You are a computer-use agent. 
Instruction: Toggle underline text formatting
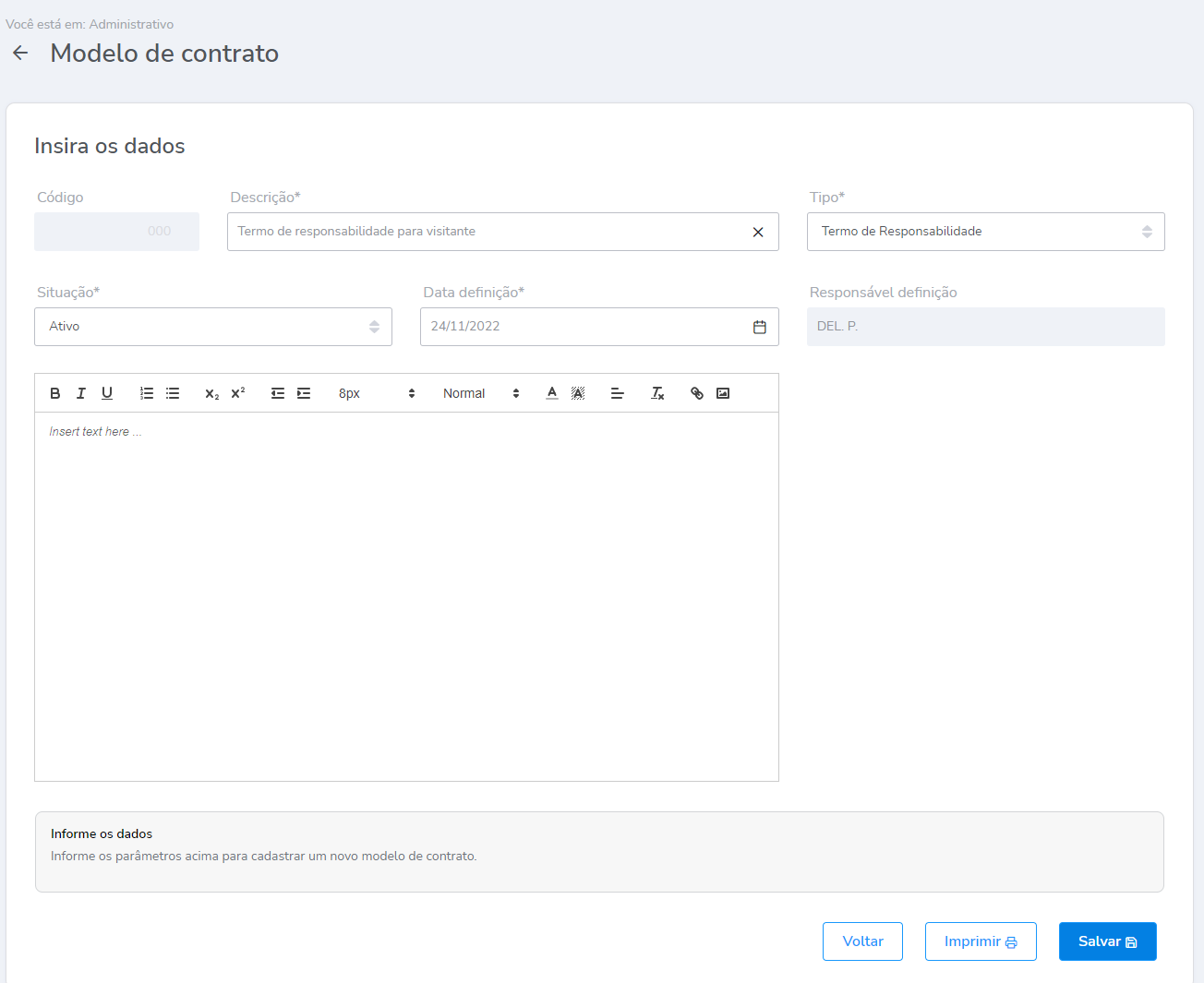pyautogui.click(x=107, y=393)
